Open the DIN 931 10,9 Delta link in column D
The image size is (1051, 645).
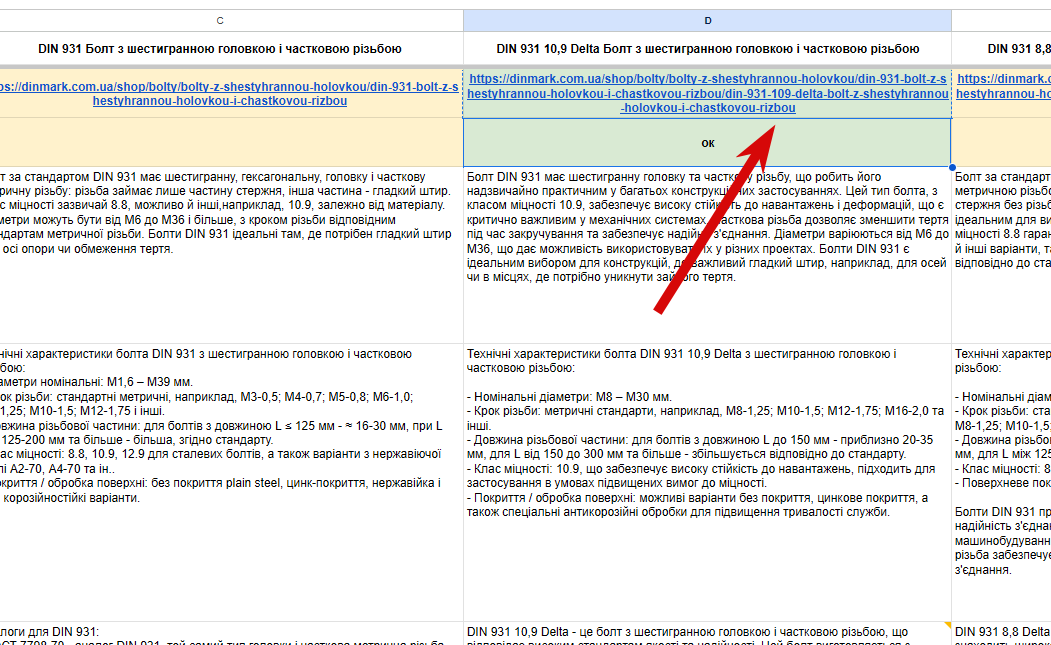707,93
